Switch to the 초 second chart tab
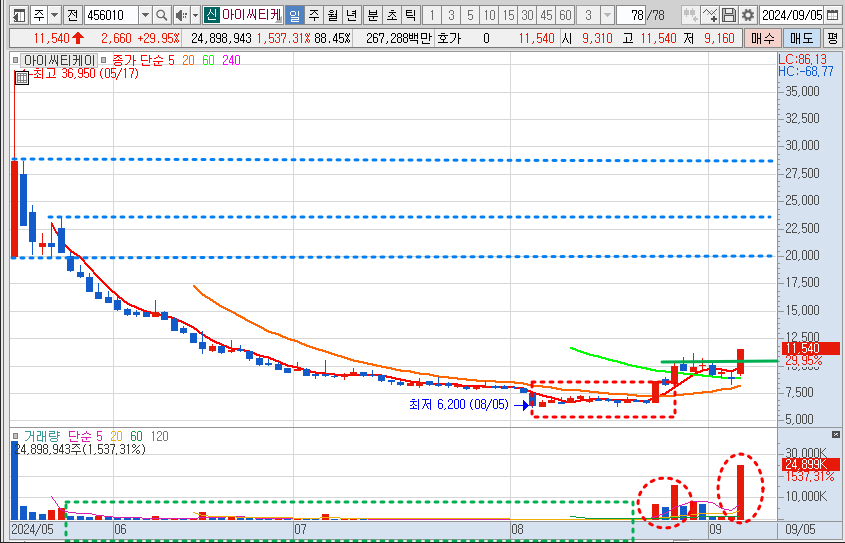The width and height of the screenshot is (845, 543). 391,15
